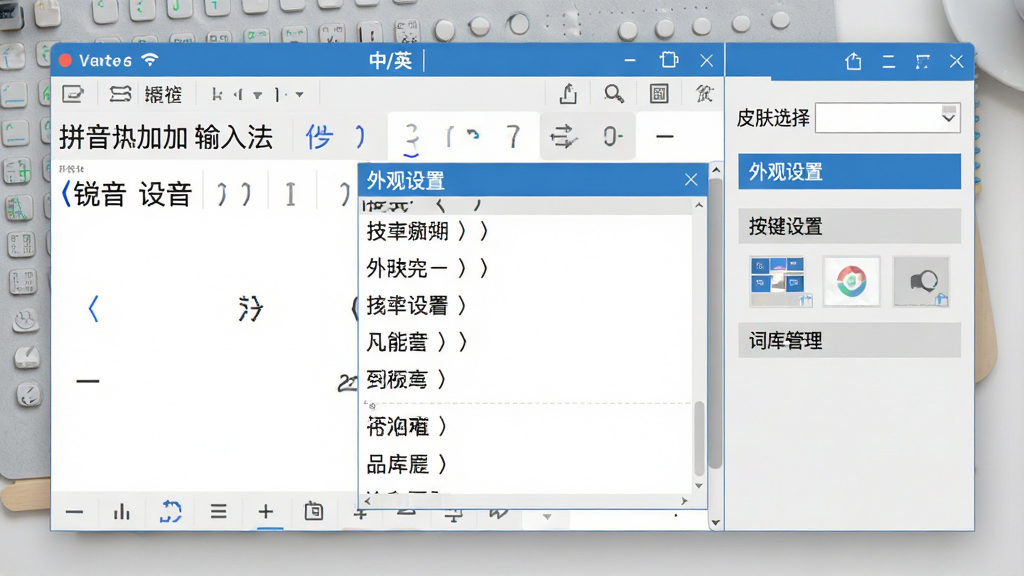Click the Wi-Fi icon in title bar
Viewport: 1024px width, 576px height.
point(150,60)
